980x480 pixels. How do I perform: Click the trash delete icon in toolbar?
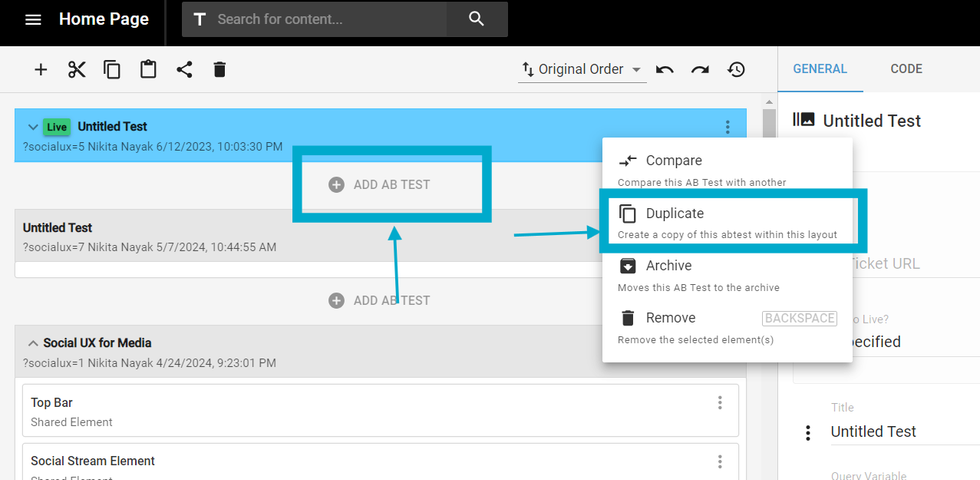220,70
